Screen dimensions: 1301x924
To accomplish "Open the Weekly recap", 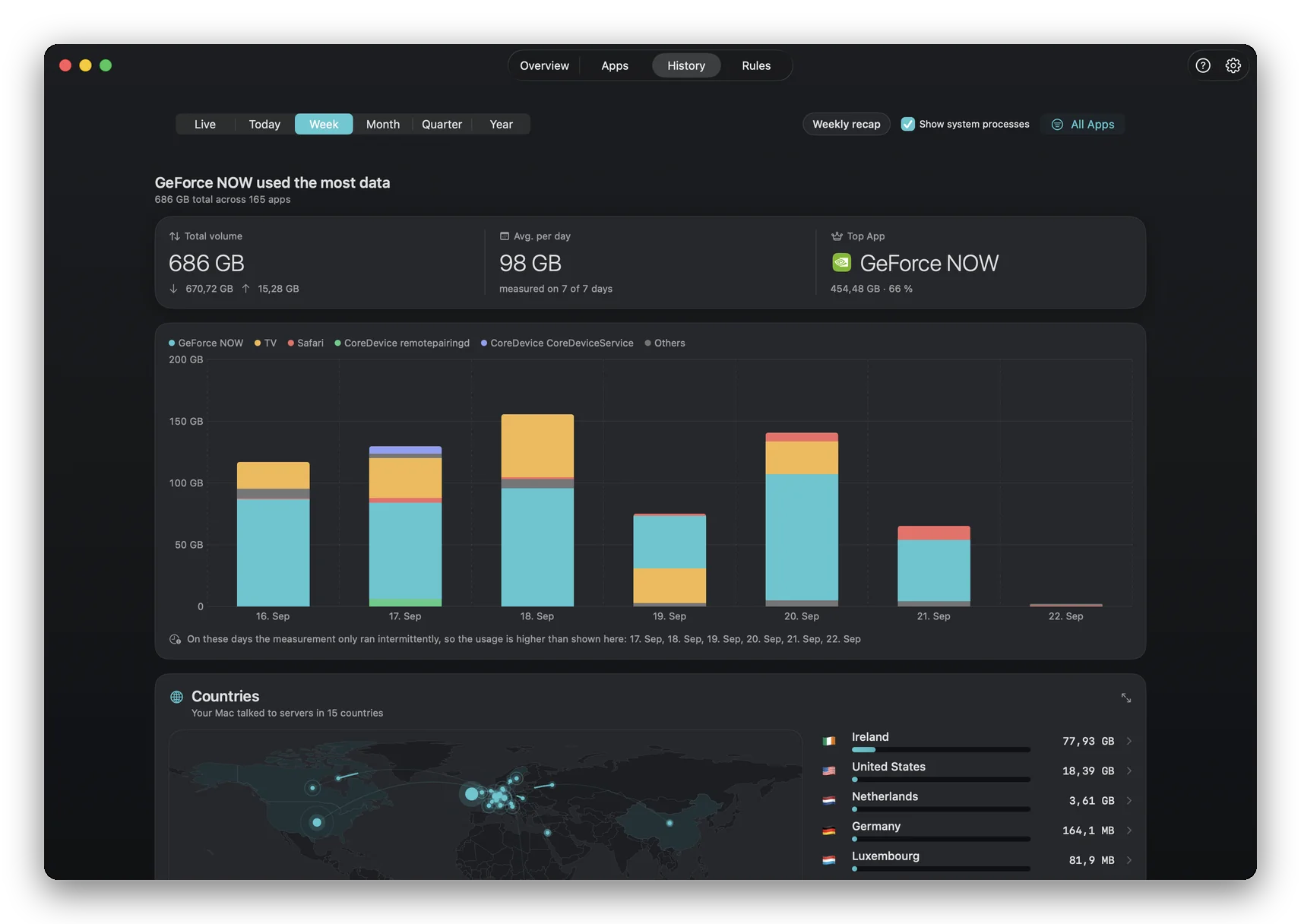I will coord(847,125).
